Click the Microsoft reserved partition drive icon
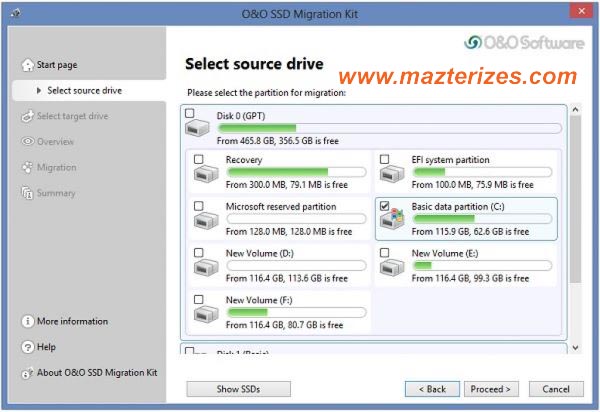The height and width of the screenshot is (412, 600). (x=206, y=220)
